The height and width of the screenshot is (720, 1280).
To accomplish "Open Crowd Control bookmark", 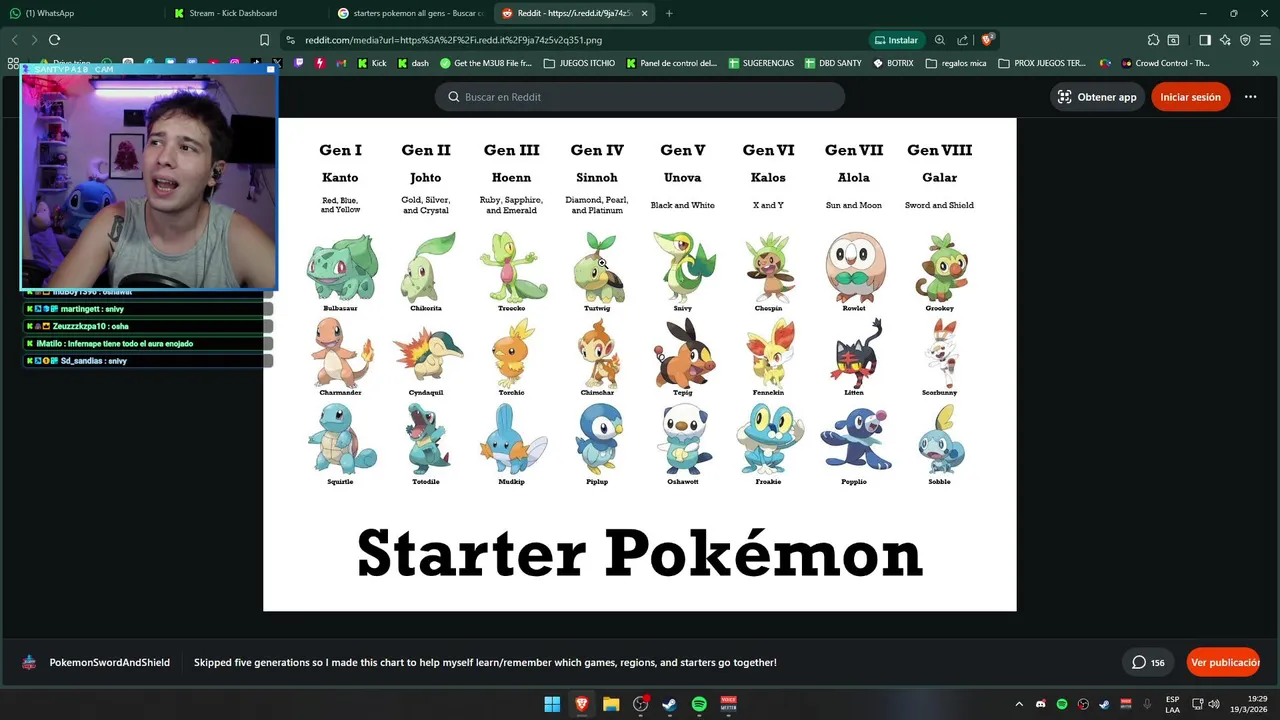I will (x=1166, y=63).
